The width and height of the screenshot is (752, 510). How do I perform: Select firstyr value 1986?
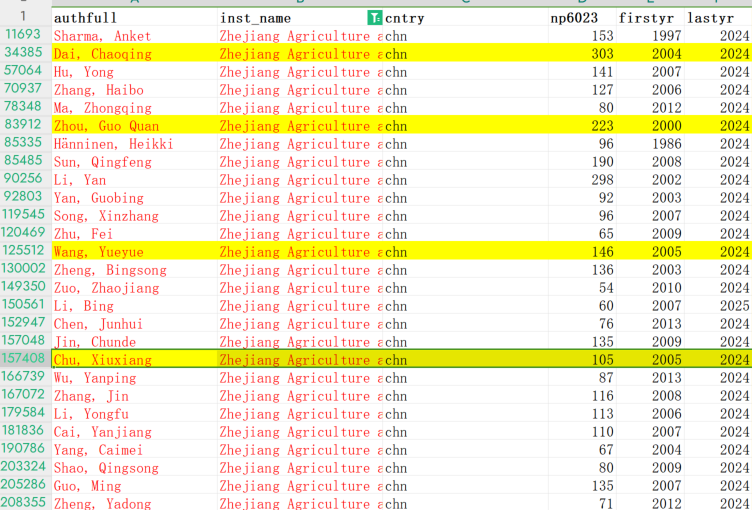click(x=666, y=144)
